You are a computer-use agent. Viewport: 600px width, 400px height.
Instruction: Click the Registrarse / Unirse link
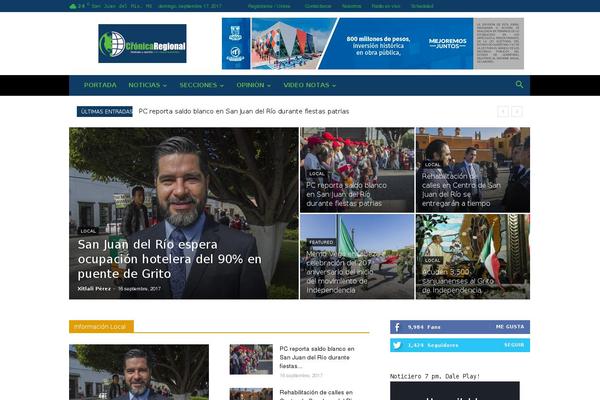point(269,6)
